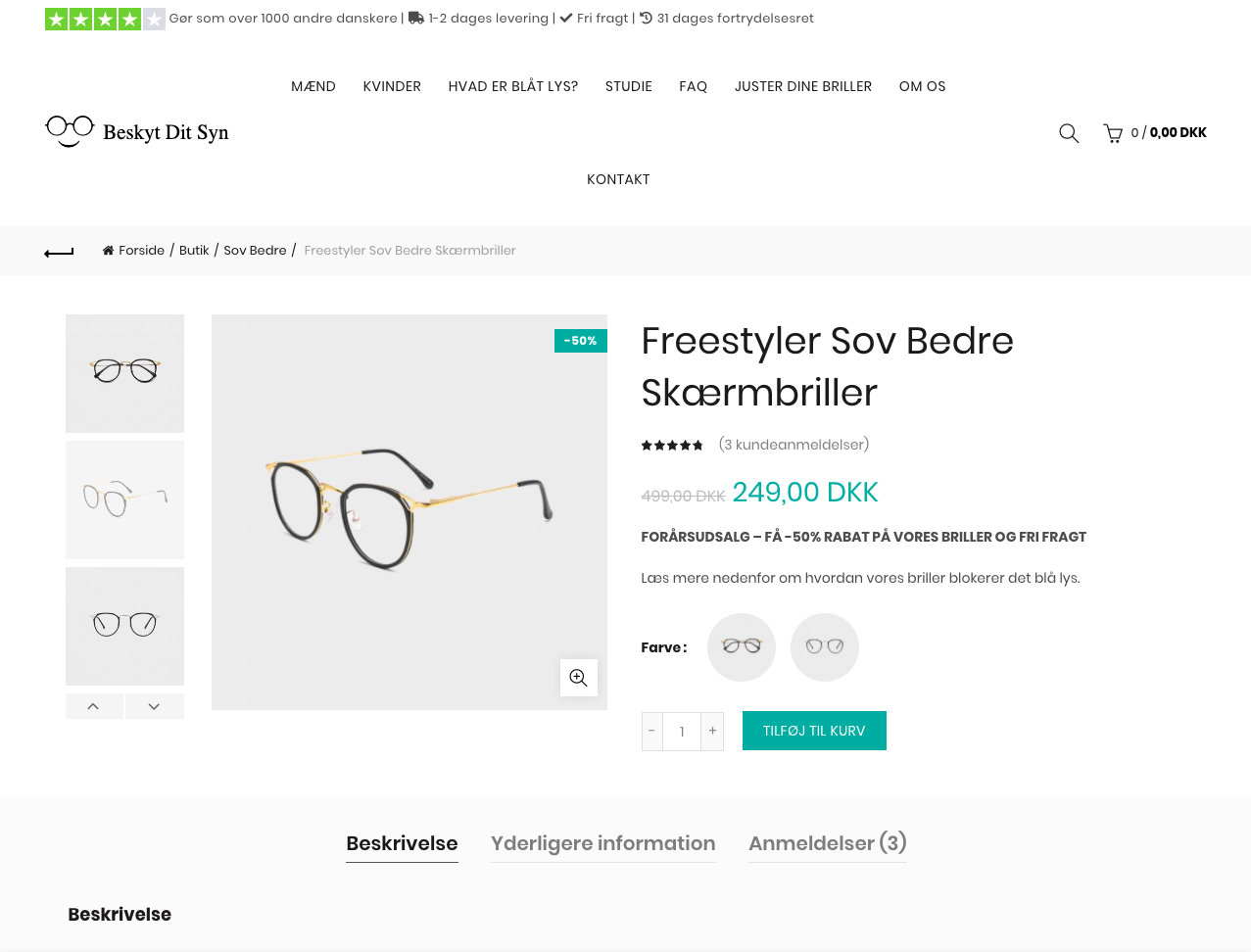
Task: Increase quantity with plus button
Action: point(712,732)
